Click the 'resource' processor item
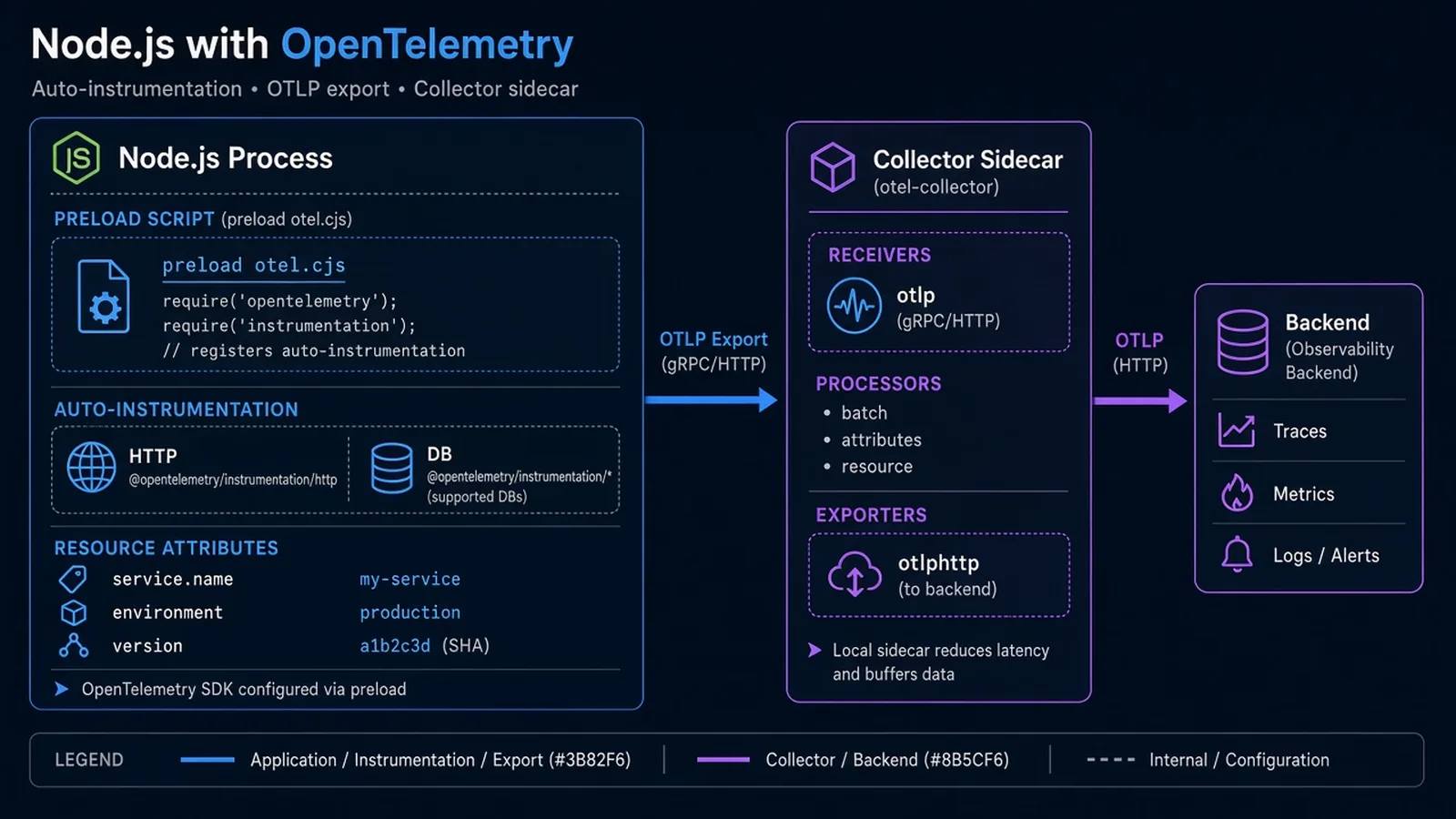The width and height of the screenshot is (1456, 819). [x=876, y=466]
